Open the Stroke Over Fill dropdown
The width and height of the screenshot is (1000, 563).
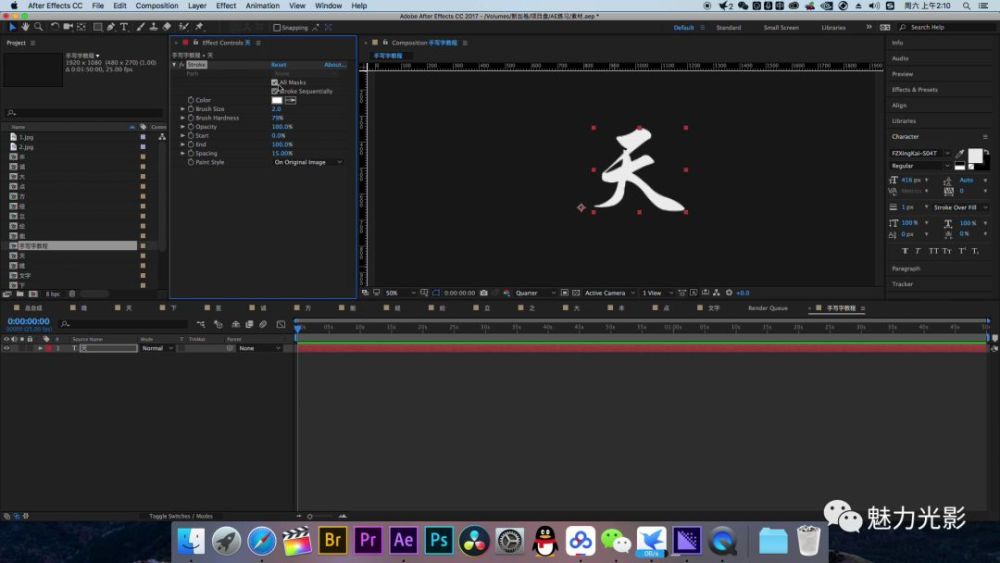tap(960, 207)
